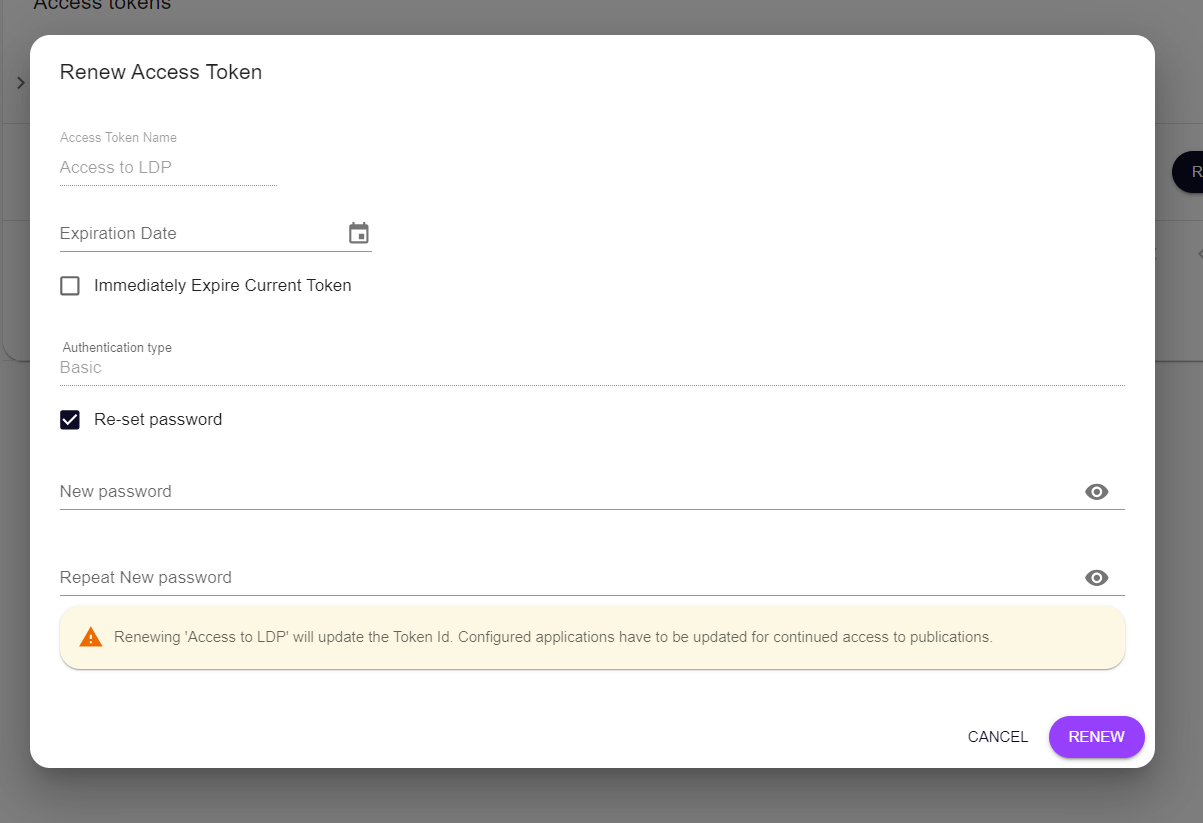Uncheck the Re-set password checkbox
The width and height of the screenshot is (1203, 823).
(70, 420)
